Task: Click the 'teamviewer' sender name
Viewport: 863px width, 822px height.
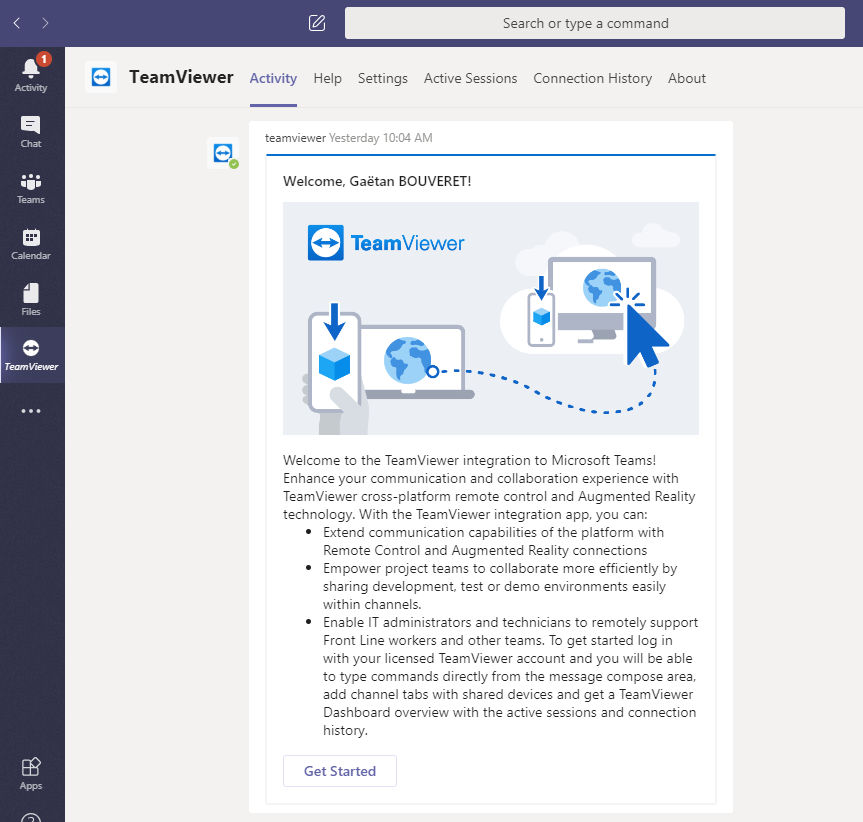Action: point(296,138)
